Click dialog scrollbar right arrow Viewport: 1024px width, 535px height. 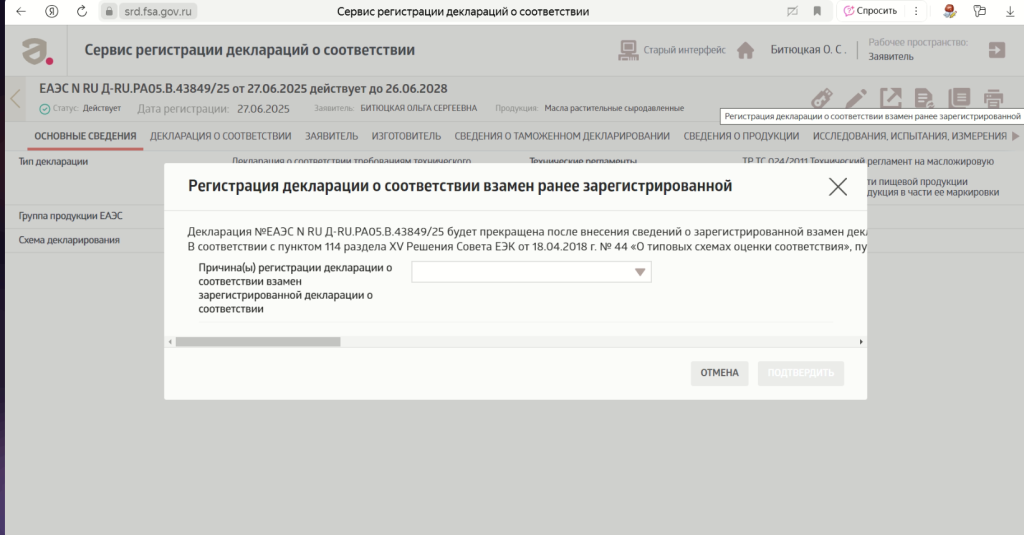861,342
